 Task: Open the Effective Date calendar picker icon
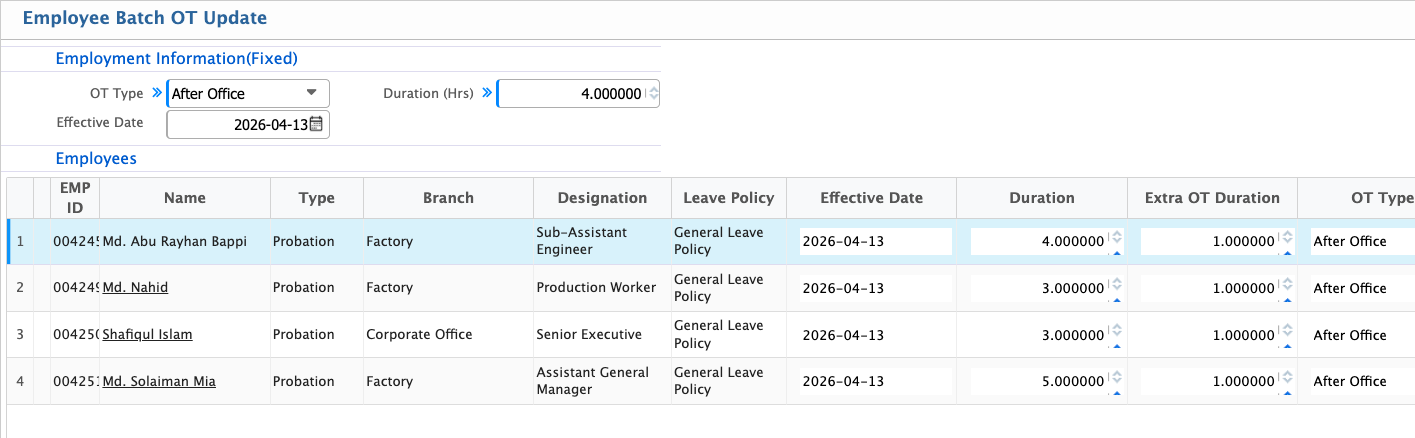[x=316, y=125]
